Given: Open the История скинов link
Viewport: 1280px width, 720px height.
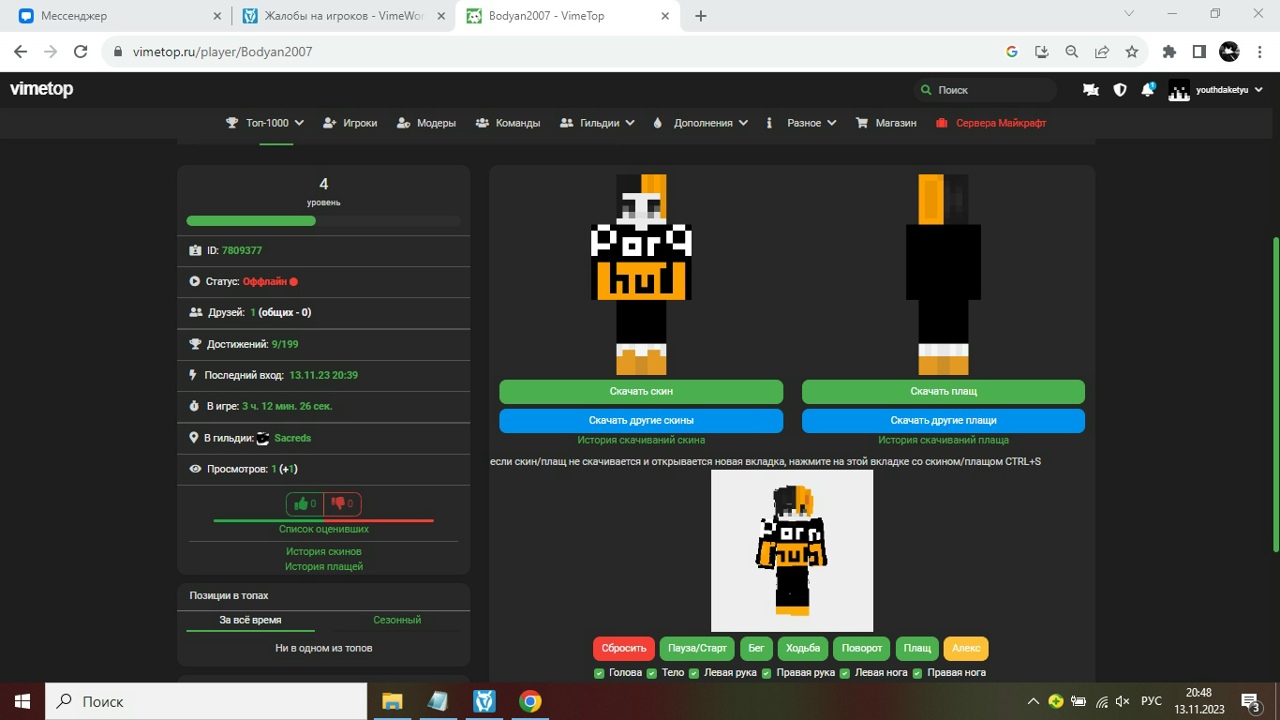Looking at the screenshot, I should [x=323, y=551].
